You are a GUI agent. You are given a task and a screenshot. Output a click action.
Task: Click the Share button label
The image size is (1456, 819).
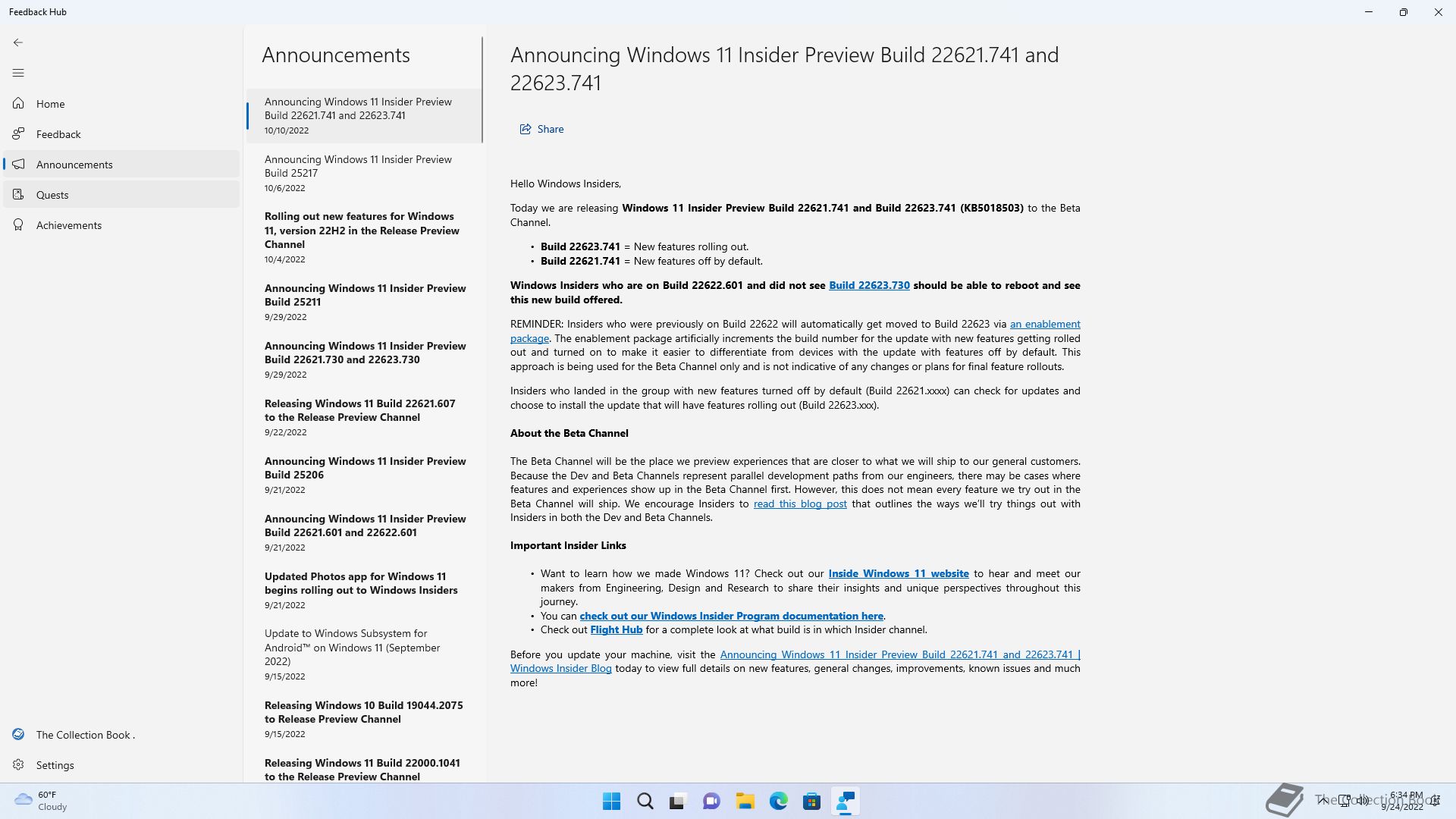click(x=551, y=129)
